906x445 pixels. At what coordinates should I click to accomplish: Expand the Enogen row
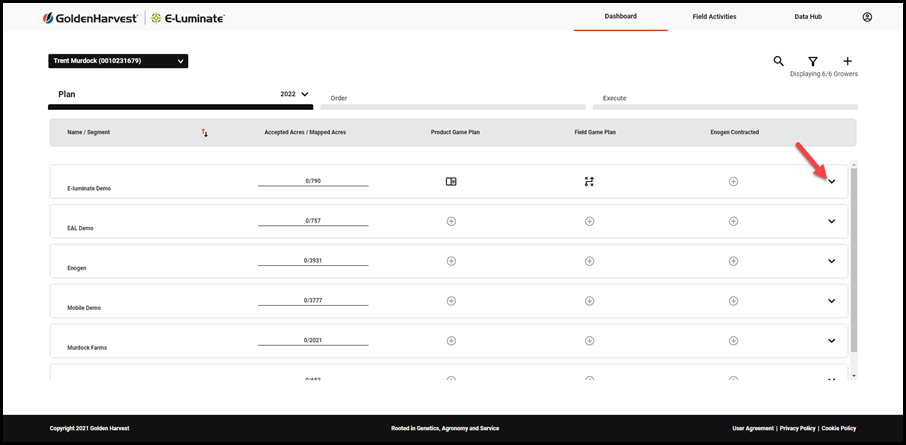[x=831, y=261]
